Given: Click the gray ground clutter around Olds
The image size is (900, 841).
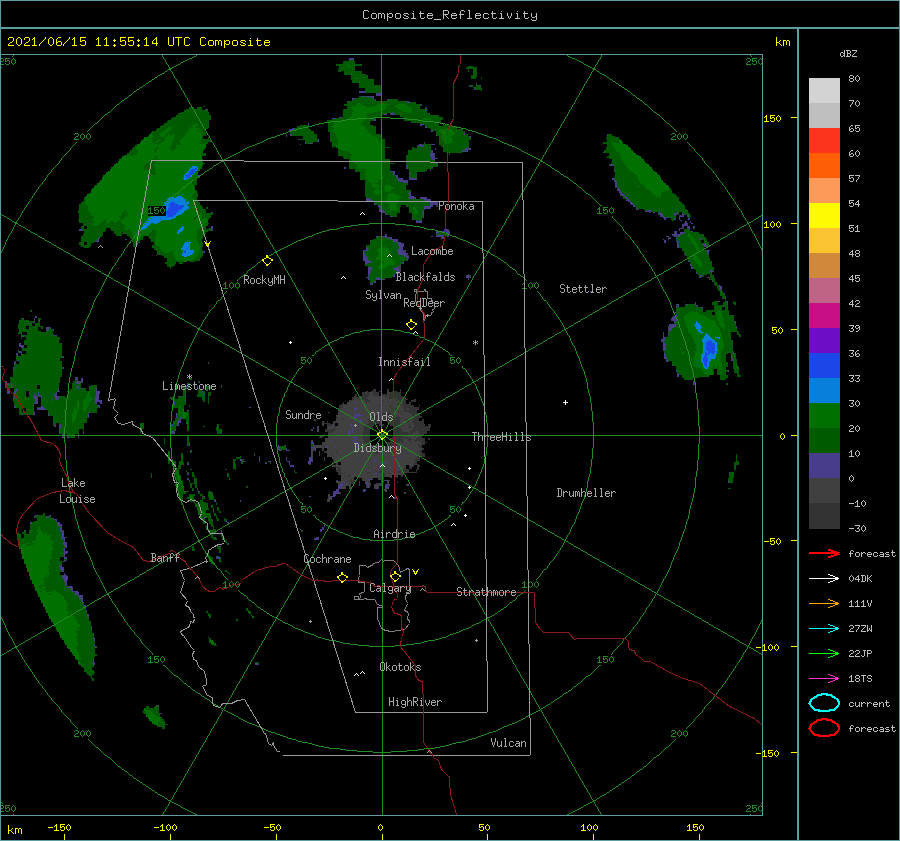Looking at the screenshot, I should (377, 437).
